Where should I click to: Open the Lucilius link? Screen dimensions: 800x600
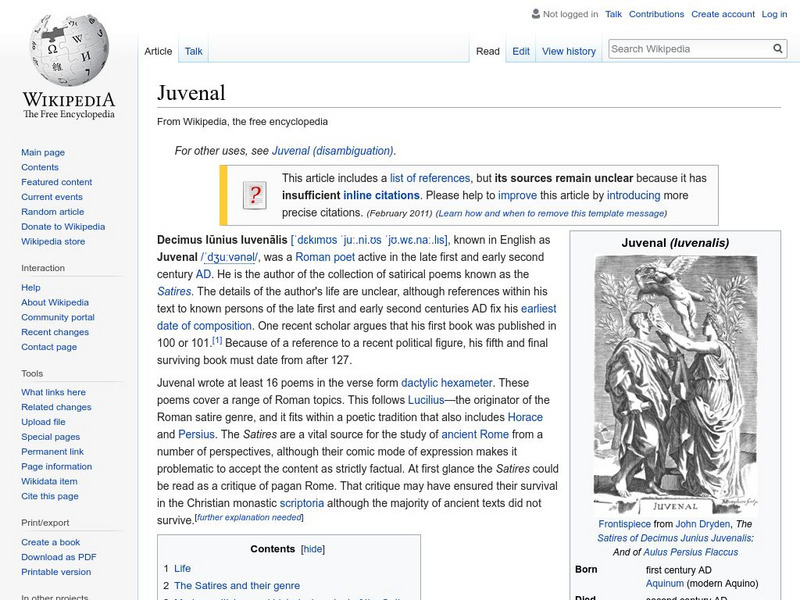(426, 400)
